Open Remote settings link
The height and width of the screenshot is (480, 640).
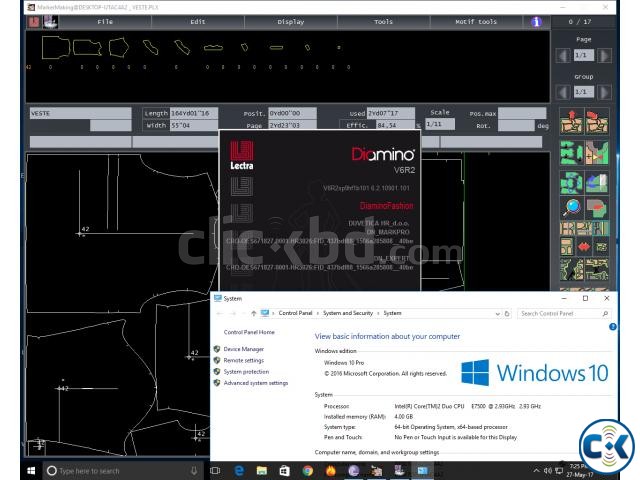[244, 360]
